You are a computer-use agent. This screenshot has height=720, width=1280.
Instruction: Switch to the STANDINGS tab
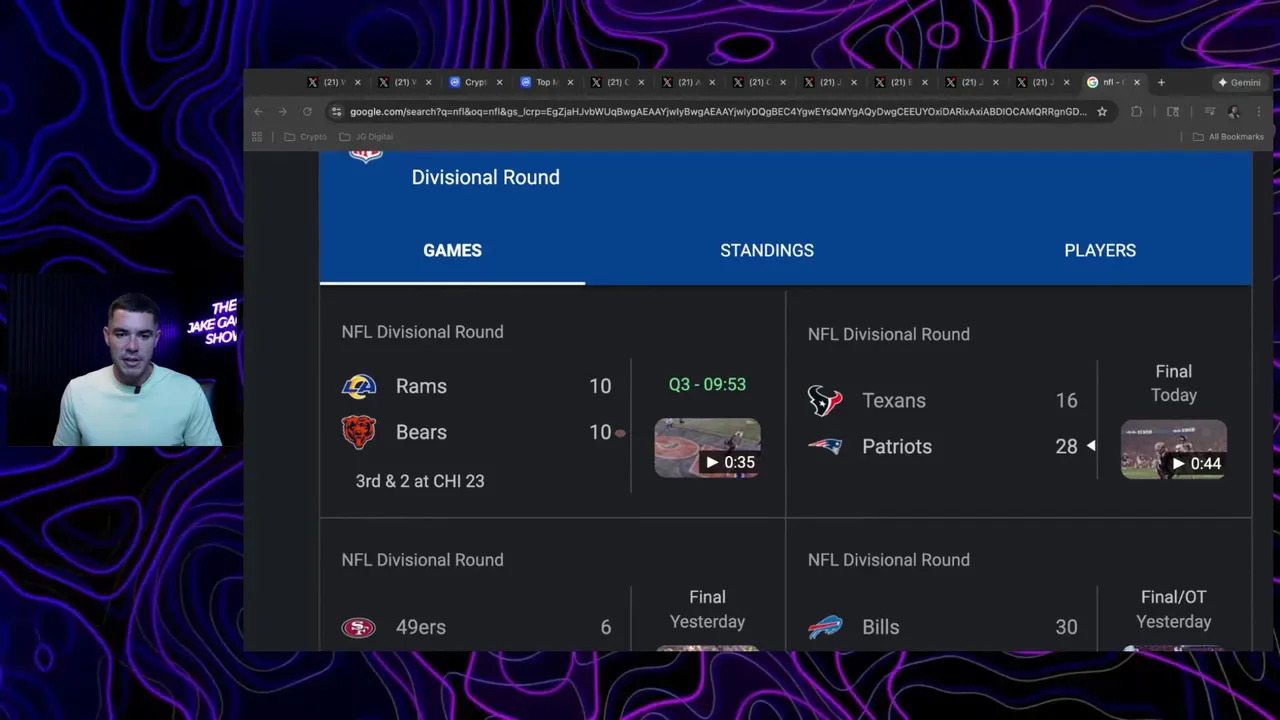767,251
